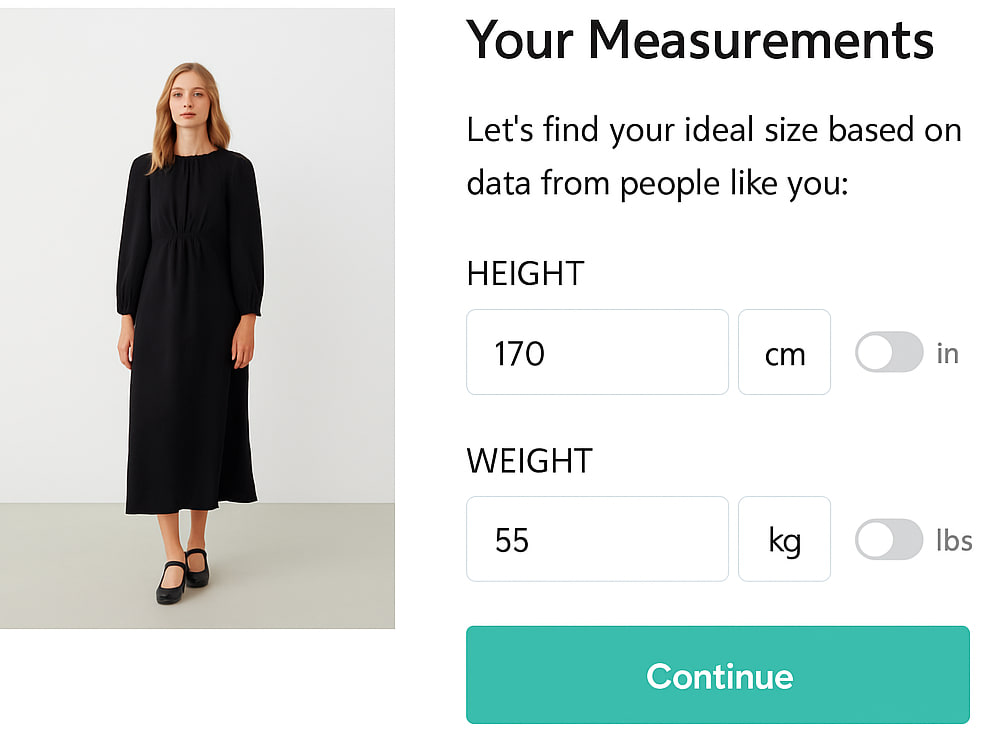
Task: Click the WEIGHT field label
Action: (x=529, y=460)
